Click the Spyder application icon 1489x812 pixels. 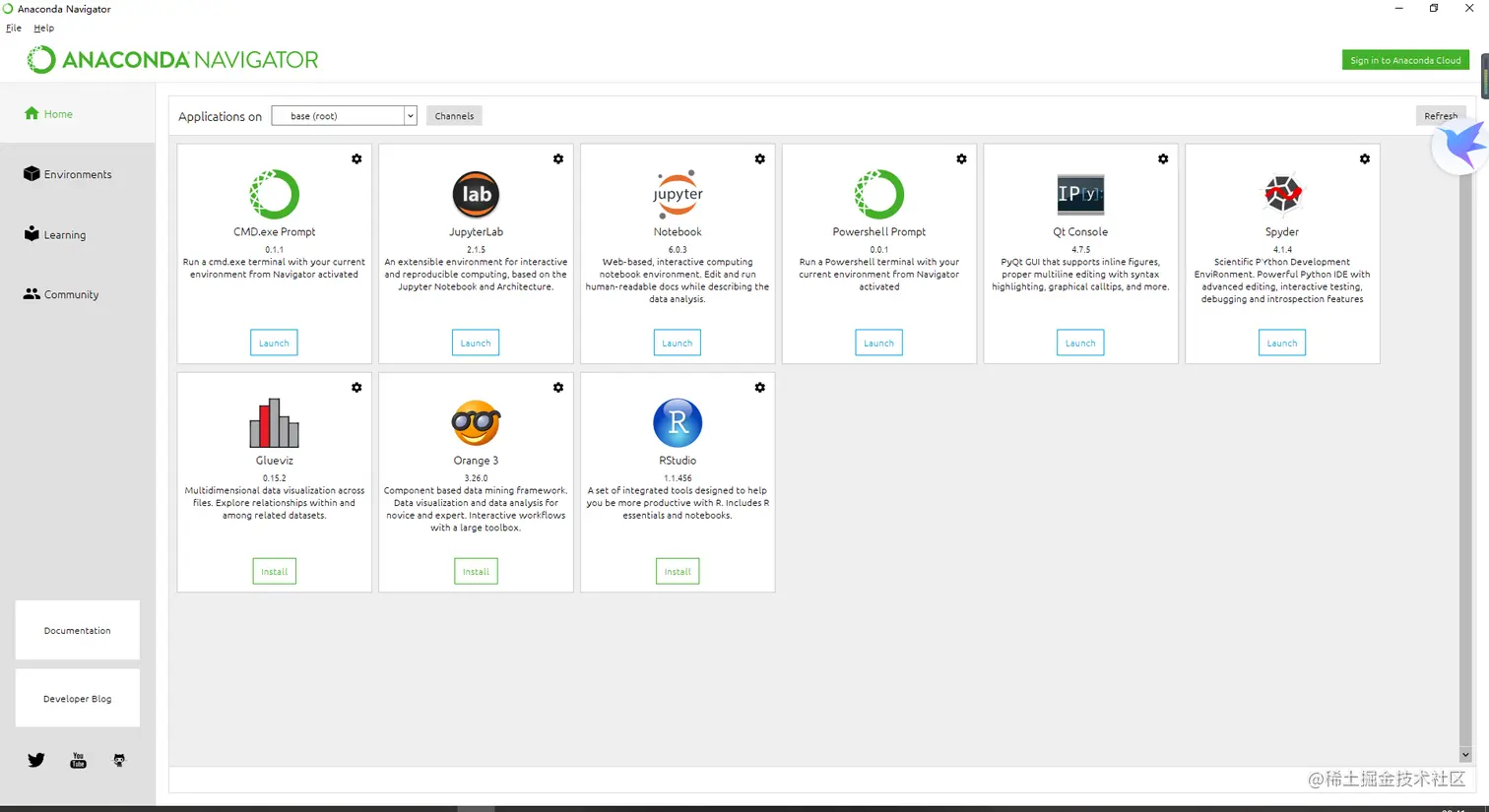(1282, 194)
